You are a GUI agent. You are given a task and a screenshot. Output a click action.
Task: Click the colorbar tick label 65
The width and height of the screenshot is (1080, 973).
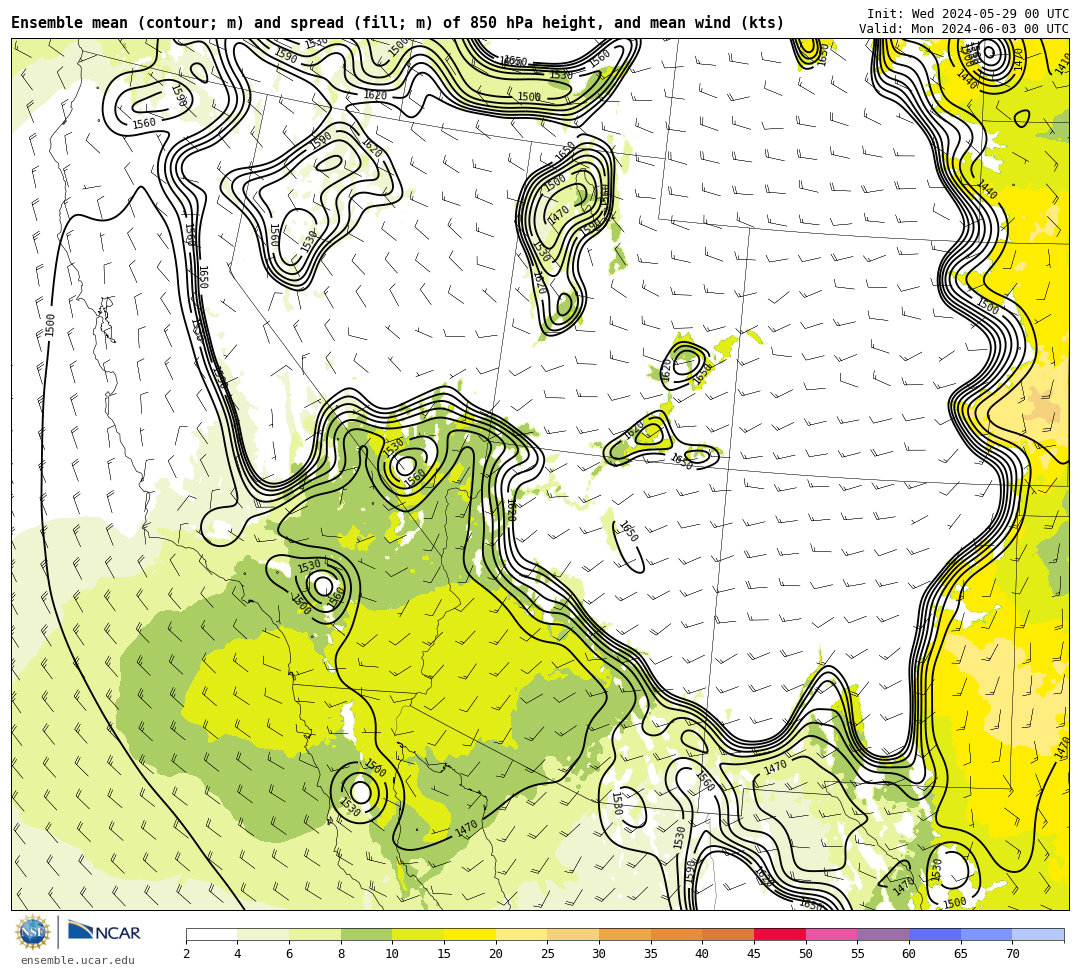(x=961, y=954)
